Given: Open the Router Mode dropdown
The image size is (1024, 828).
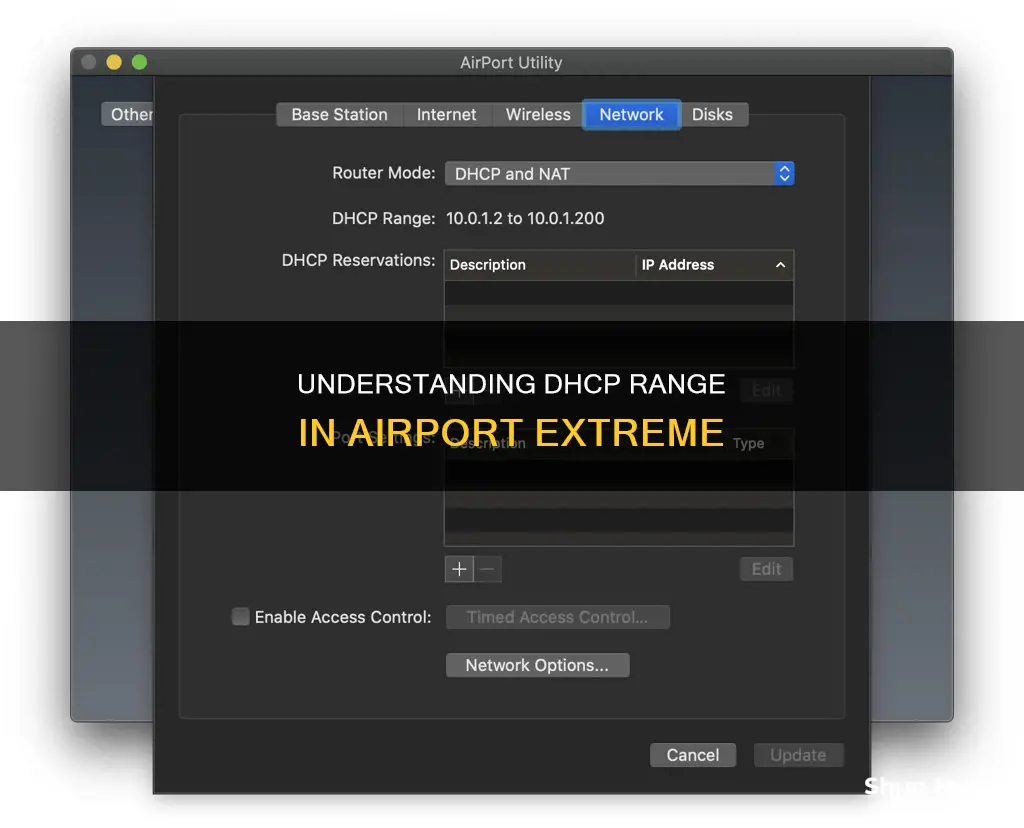Looking at the screenshot, I should pos(619,174).
